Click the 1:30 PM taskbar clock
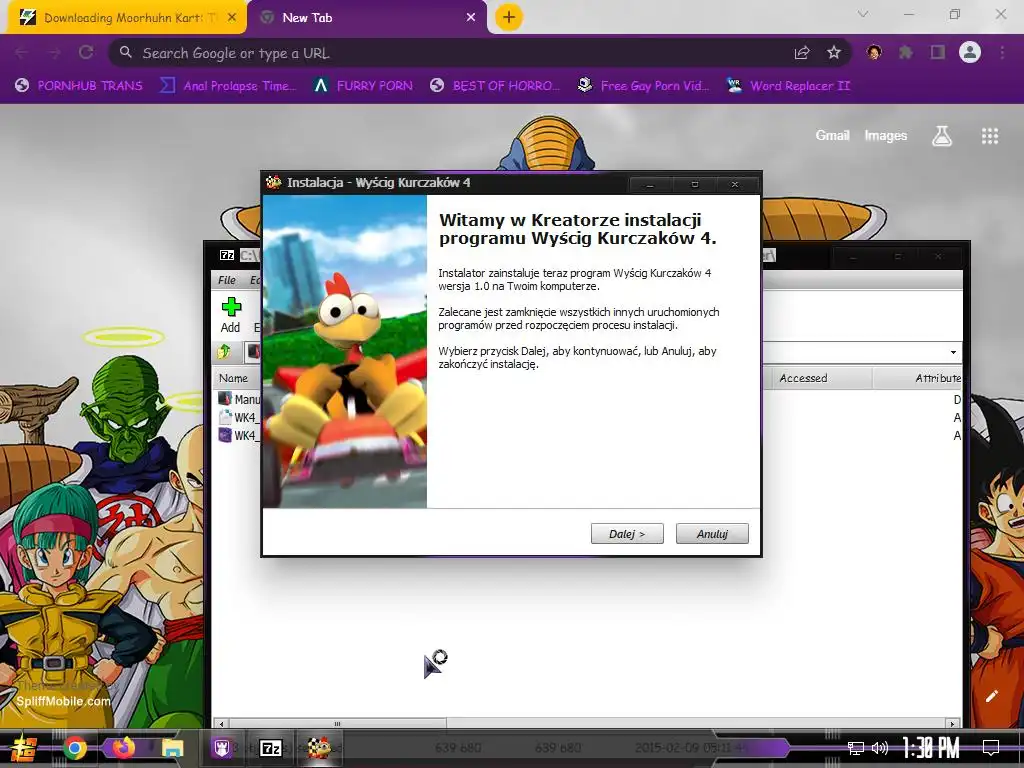Image resolution: width=1024 pixels, height=768 pixels. click(931, 748)
